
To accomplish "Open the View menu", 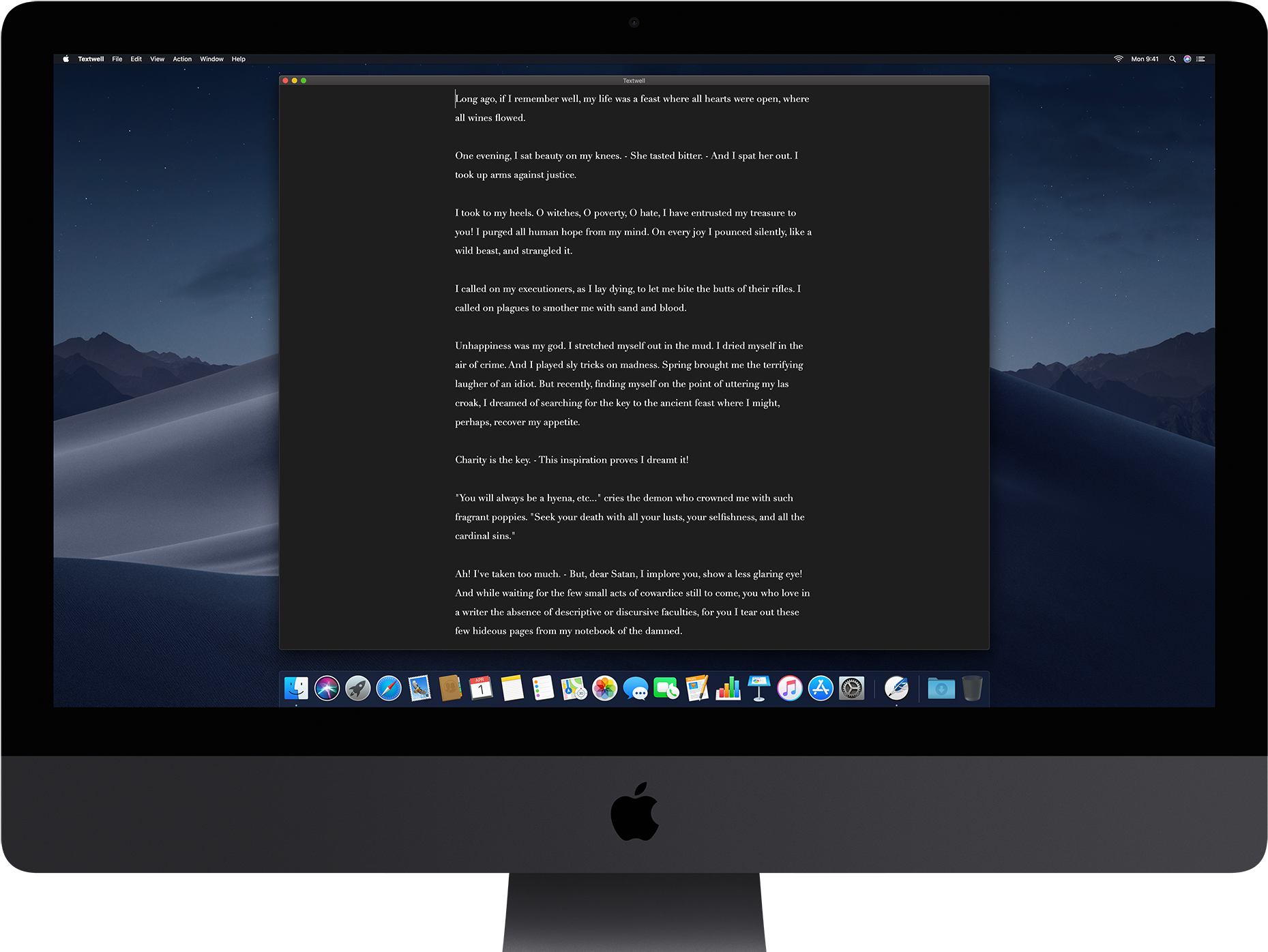I will 157,59.
